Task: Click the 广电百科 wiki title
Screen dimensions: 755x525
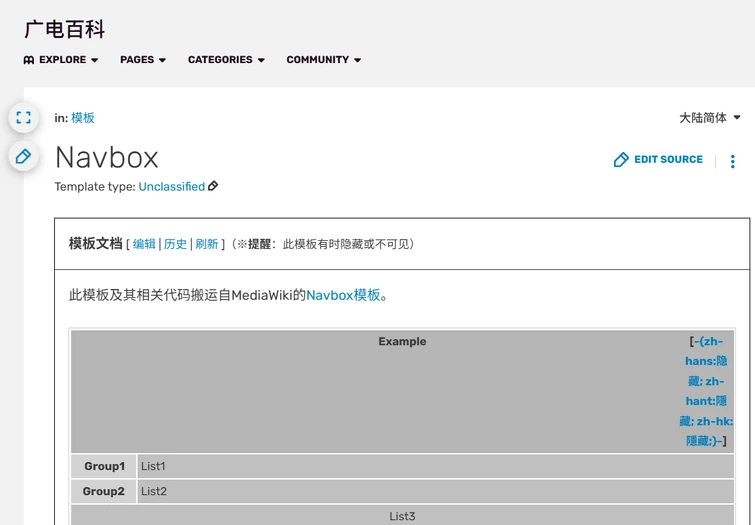Action: click(65, 29)
